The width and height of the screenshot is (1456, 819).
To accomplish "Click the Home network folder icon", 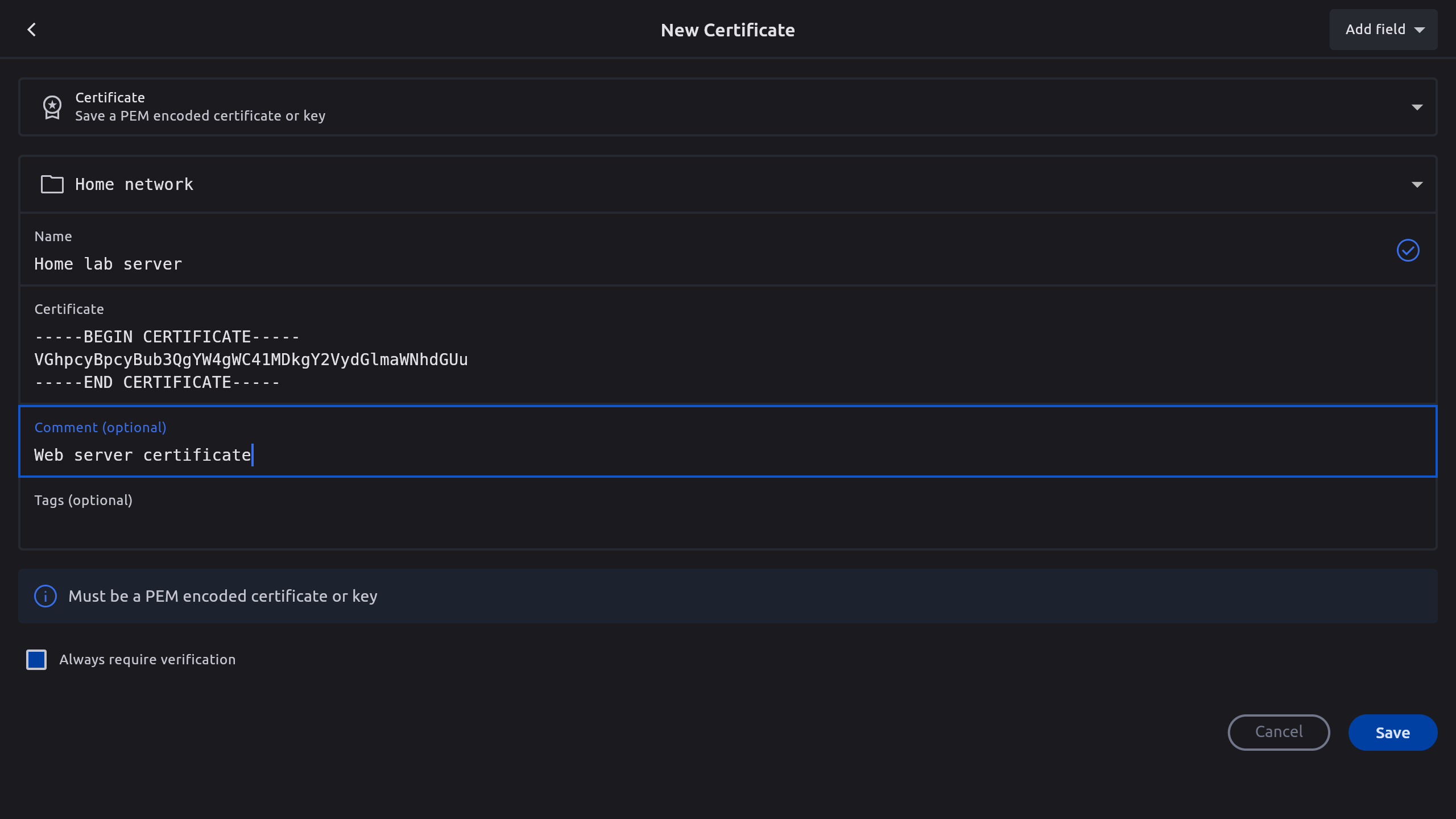I will [x=52, y=184].
